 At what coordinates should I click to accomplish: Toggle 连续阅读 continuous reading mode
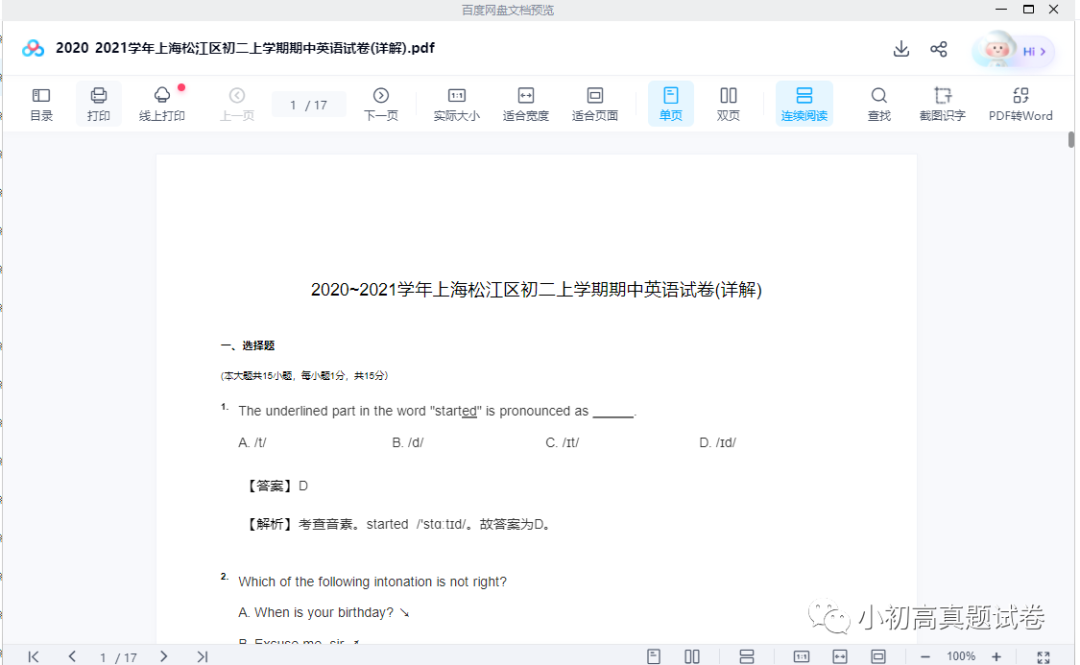(x=804, y=104)
